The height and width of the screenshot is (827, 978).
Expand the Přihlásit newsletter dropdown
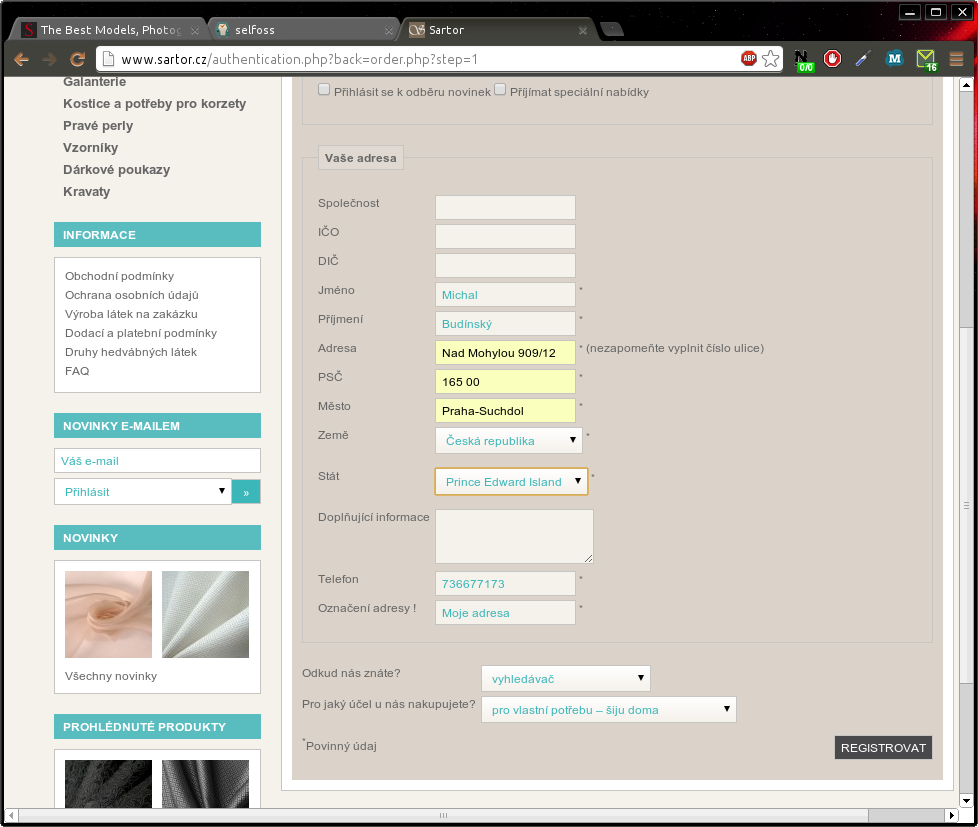click(143, 491)
